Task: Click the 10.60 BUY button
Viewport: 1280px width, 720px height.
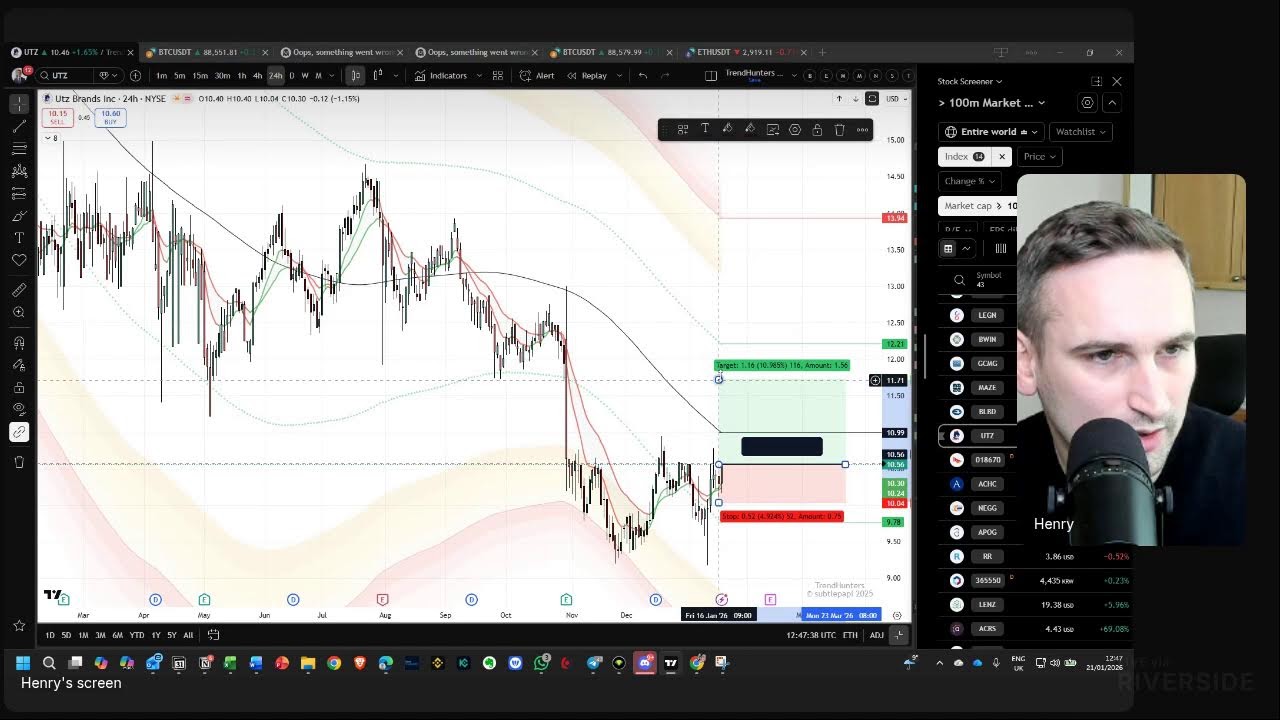Action: tap(110, 117)
